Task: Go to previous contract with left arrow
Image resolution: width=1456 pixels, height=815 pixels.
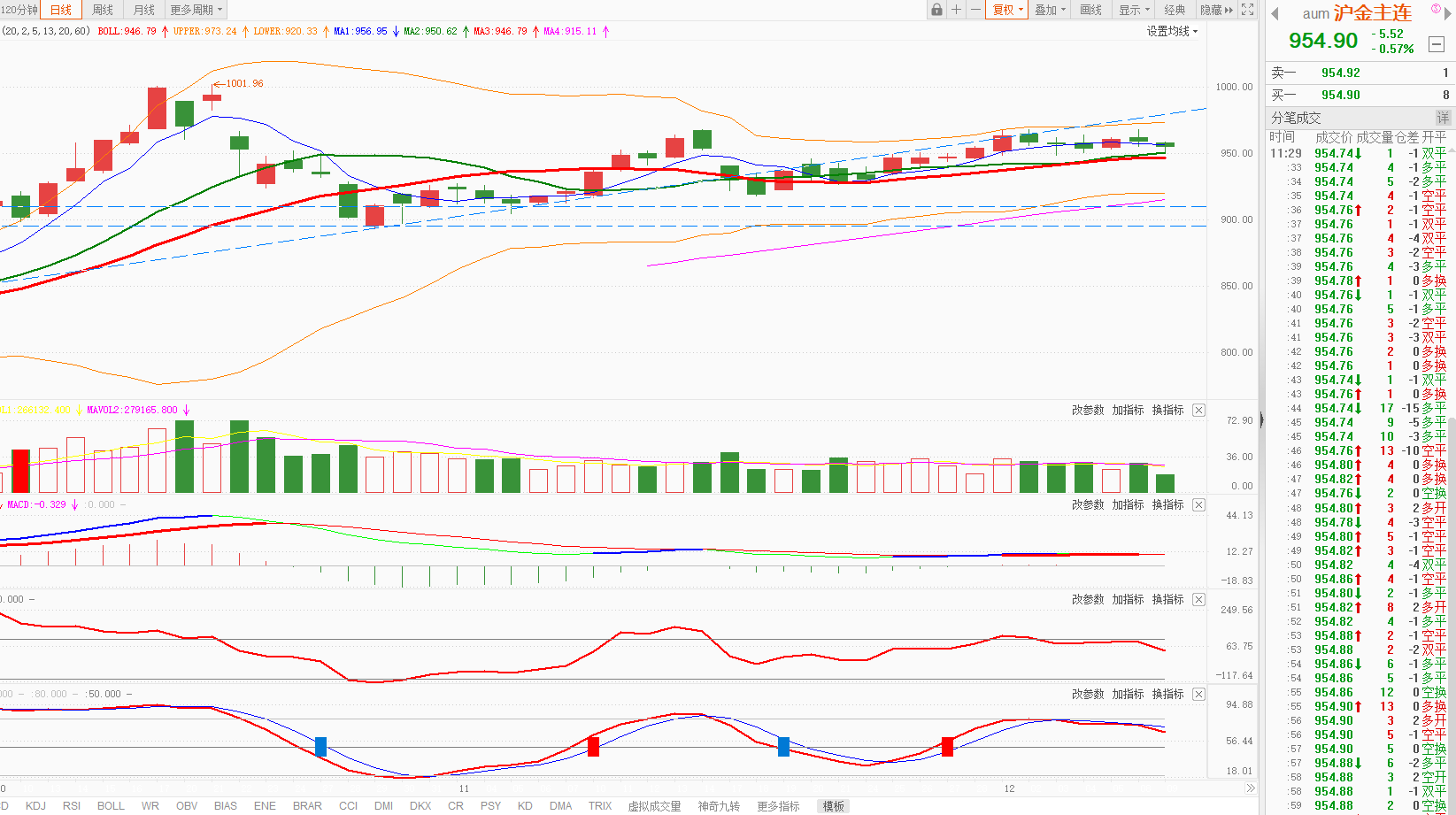Action: 1275,13
